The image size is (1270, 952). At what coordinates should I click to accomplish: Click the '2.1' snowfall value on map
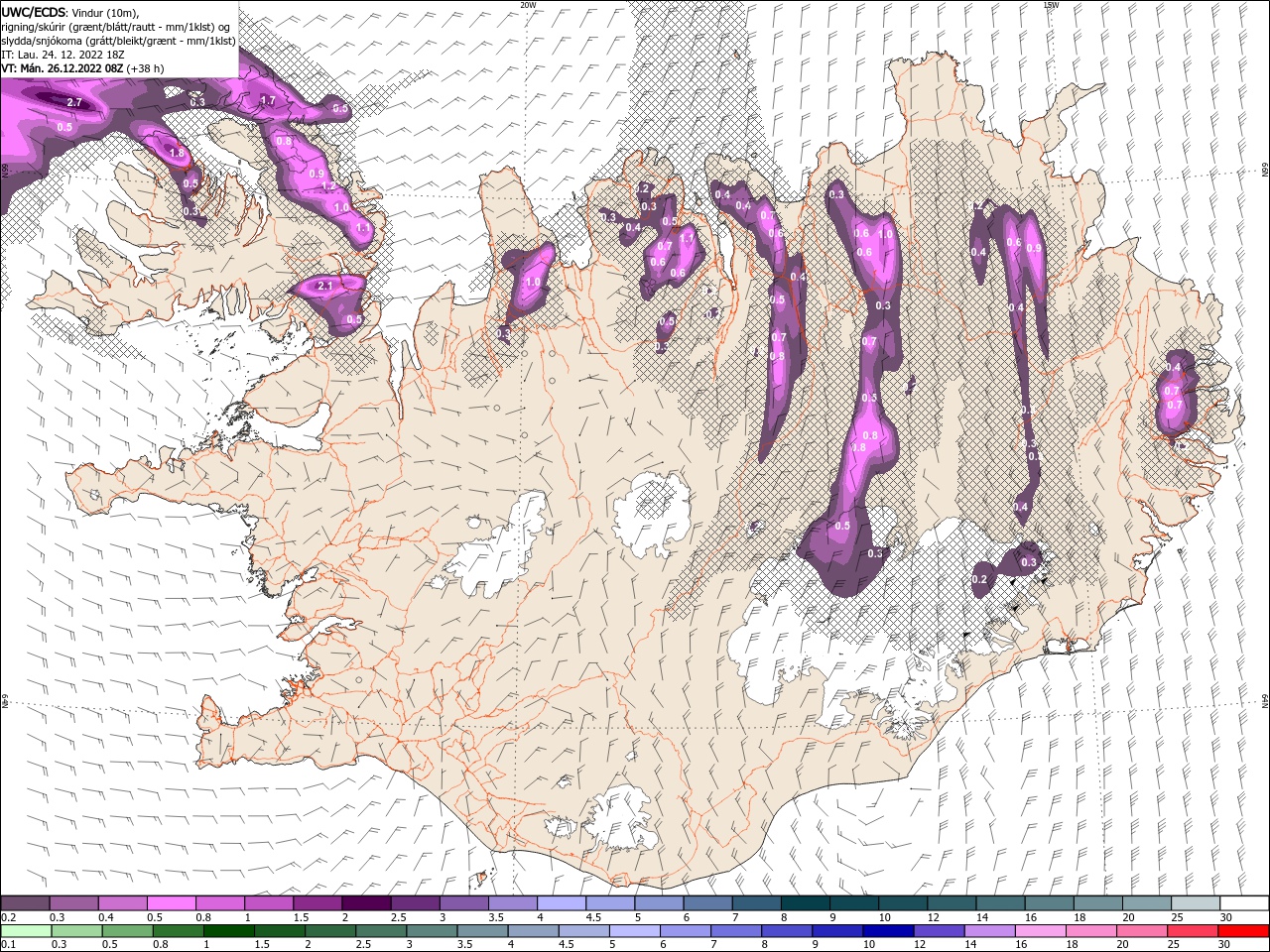click(324, 287)
